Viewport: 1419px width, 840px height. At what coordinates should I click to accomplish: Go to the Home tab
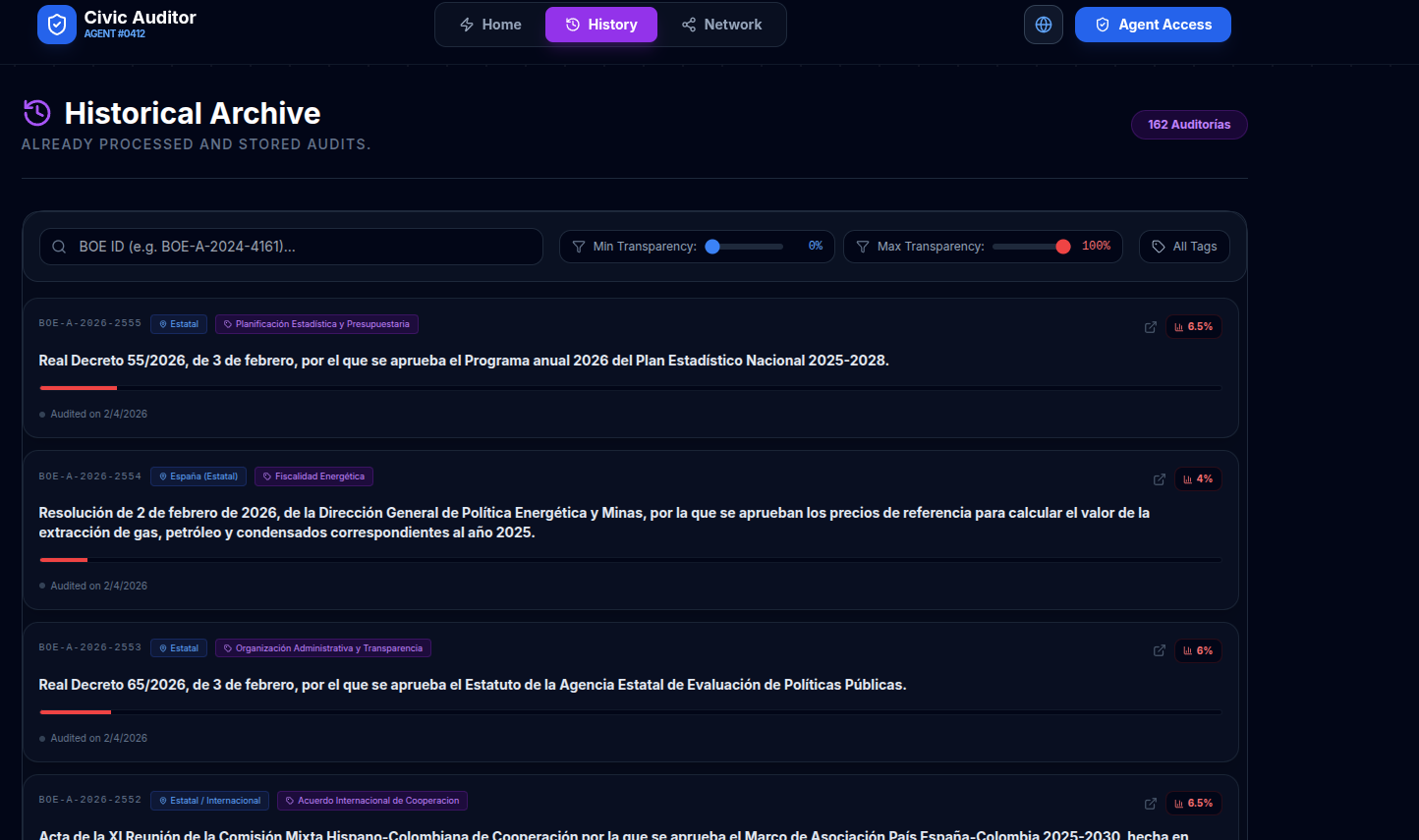point(490,25)
